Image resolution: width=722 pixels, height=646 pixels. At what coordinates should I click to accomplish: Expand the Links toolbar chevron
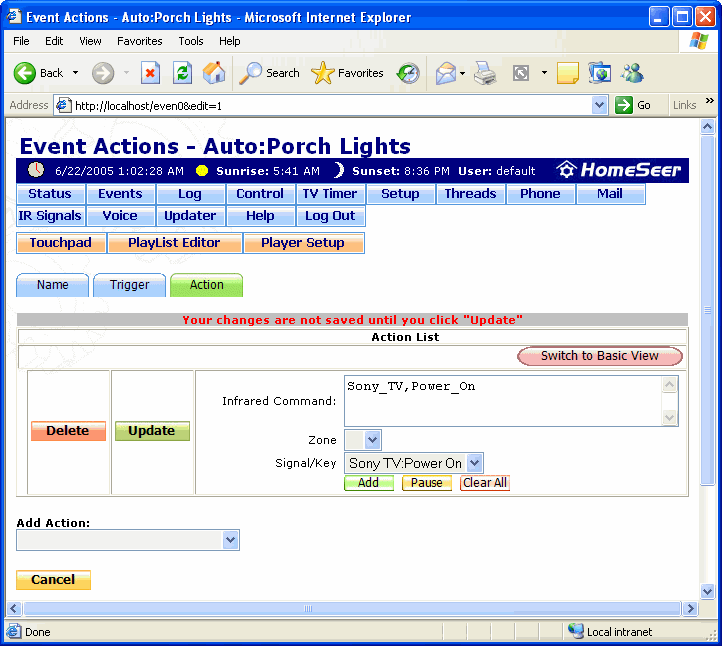pyautogui.click(x=710, y=100)
